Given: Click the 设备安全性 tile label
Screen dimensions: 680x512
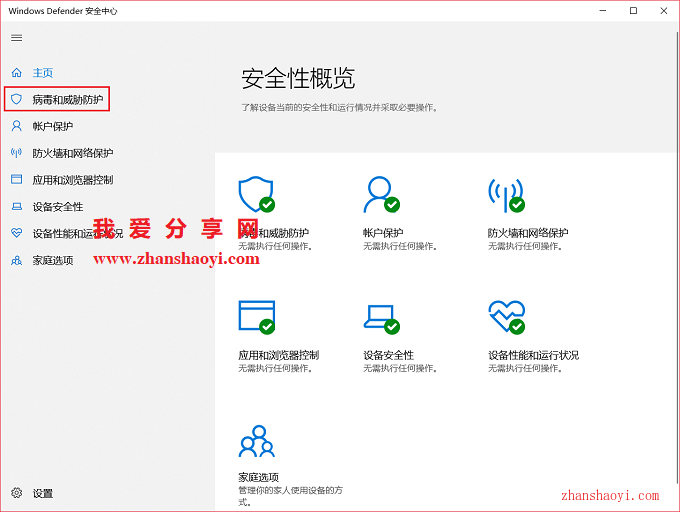Looking at the screenshot, I should point(388,355).
